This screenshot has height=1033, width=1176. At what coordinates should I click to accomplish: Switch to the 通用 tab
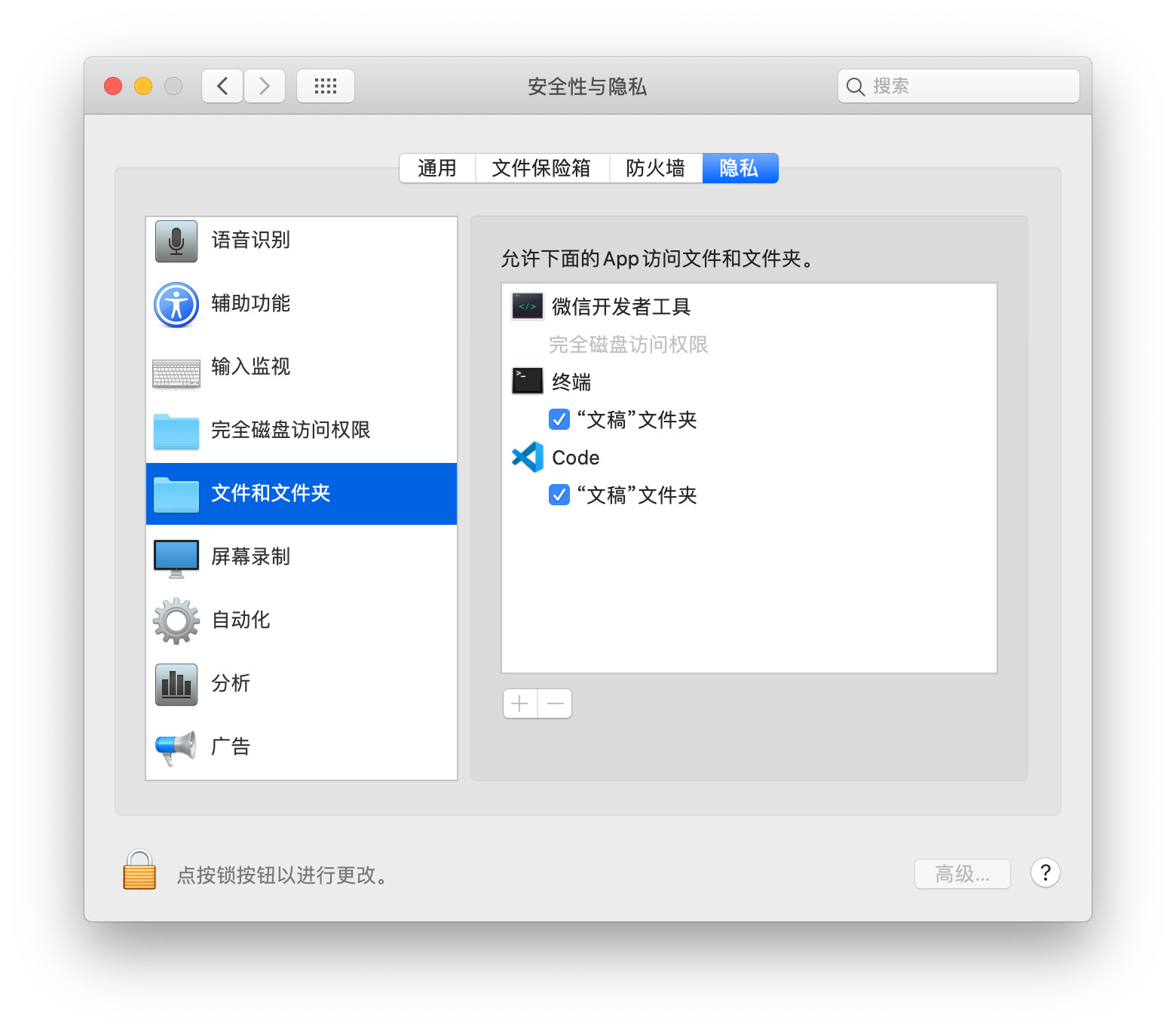(x=437, y=168)
